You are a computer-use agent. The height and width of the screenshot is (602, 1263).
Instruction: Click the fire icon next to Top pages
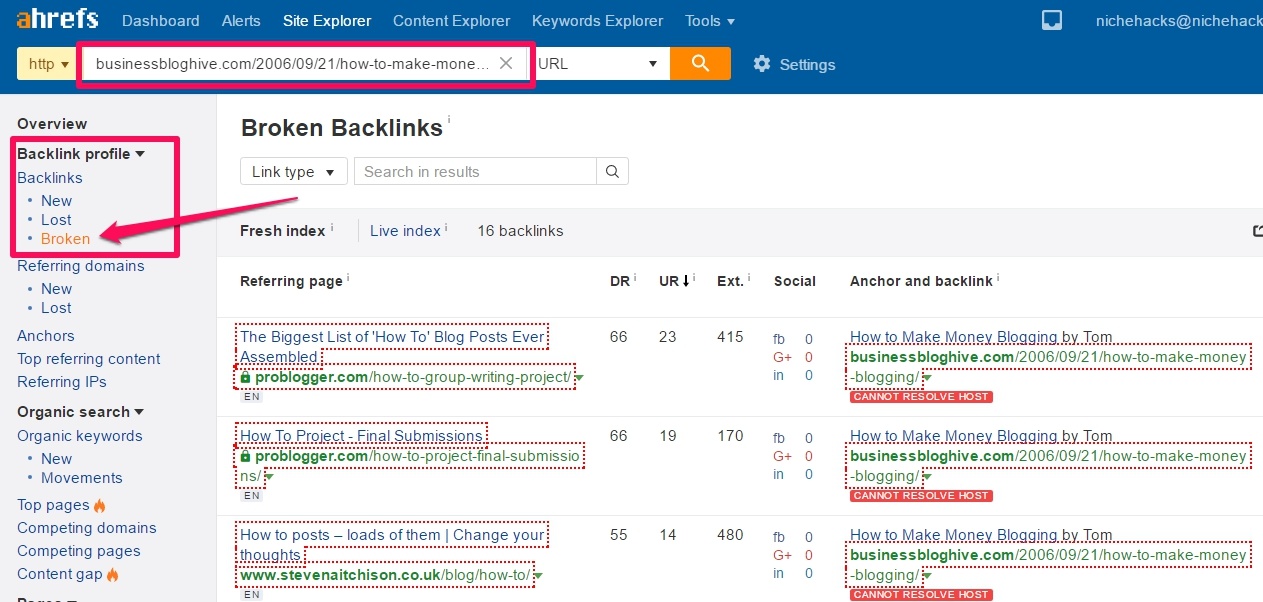tap(99, 506)
